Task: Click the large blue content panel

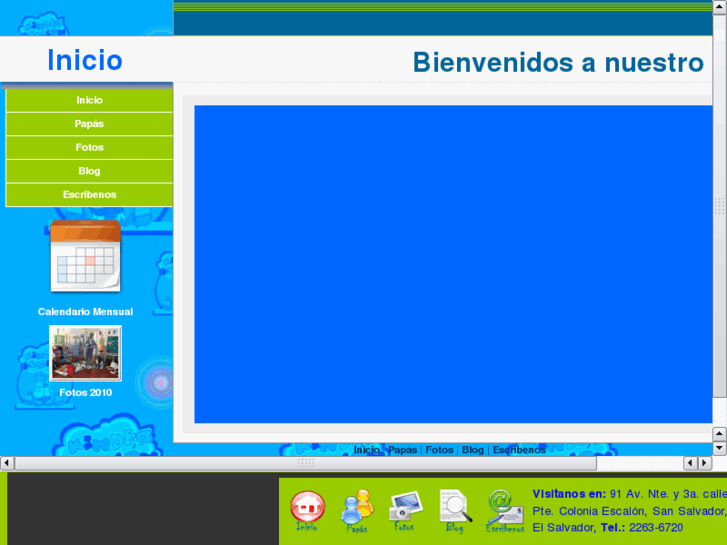Action: tap(453, 264)
